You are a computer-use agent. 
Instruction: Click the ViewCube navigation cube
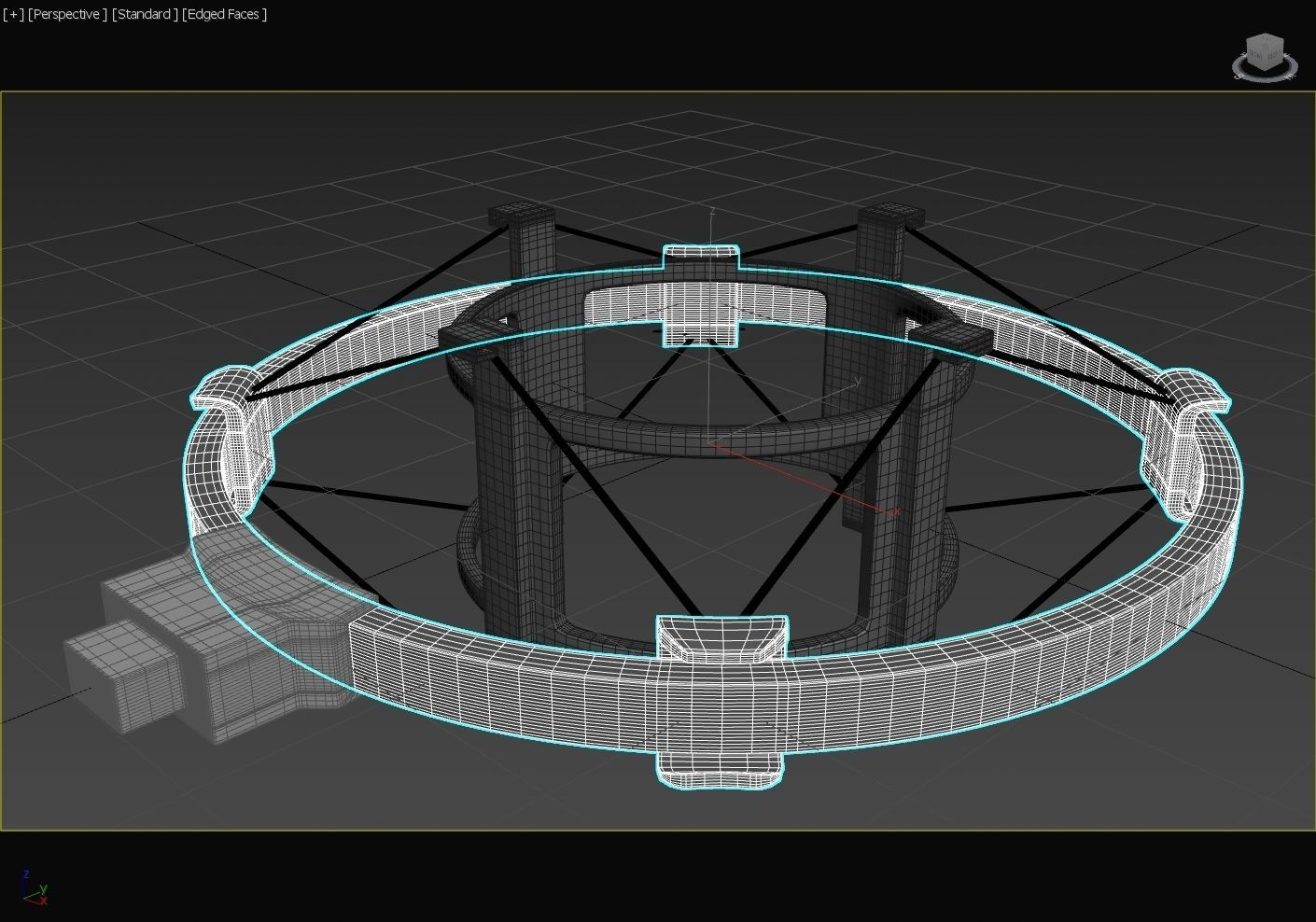point(1265,50)
